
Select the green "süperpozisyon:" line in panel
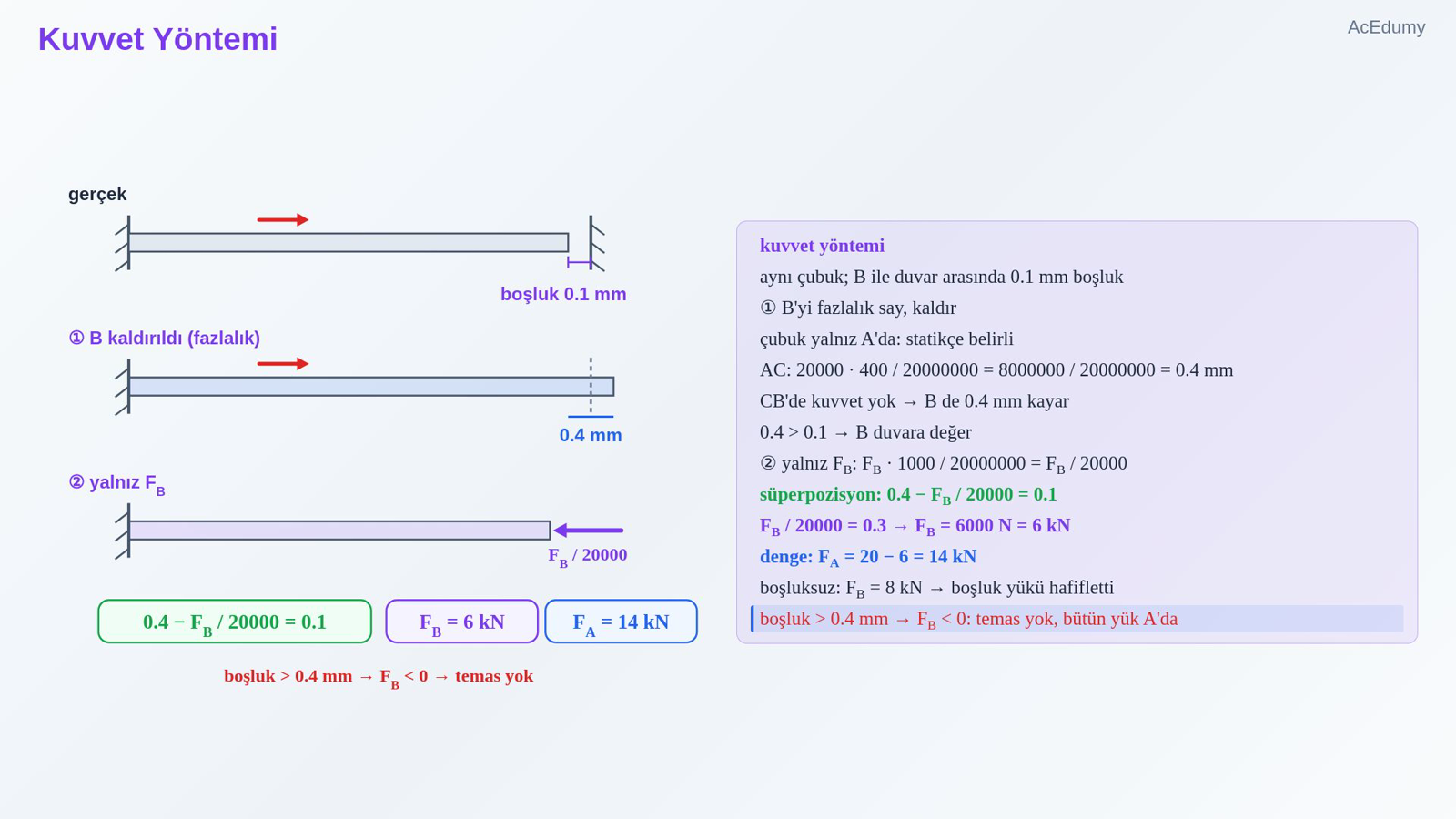[908, 495]
